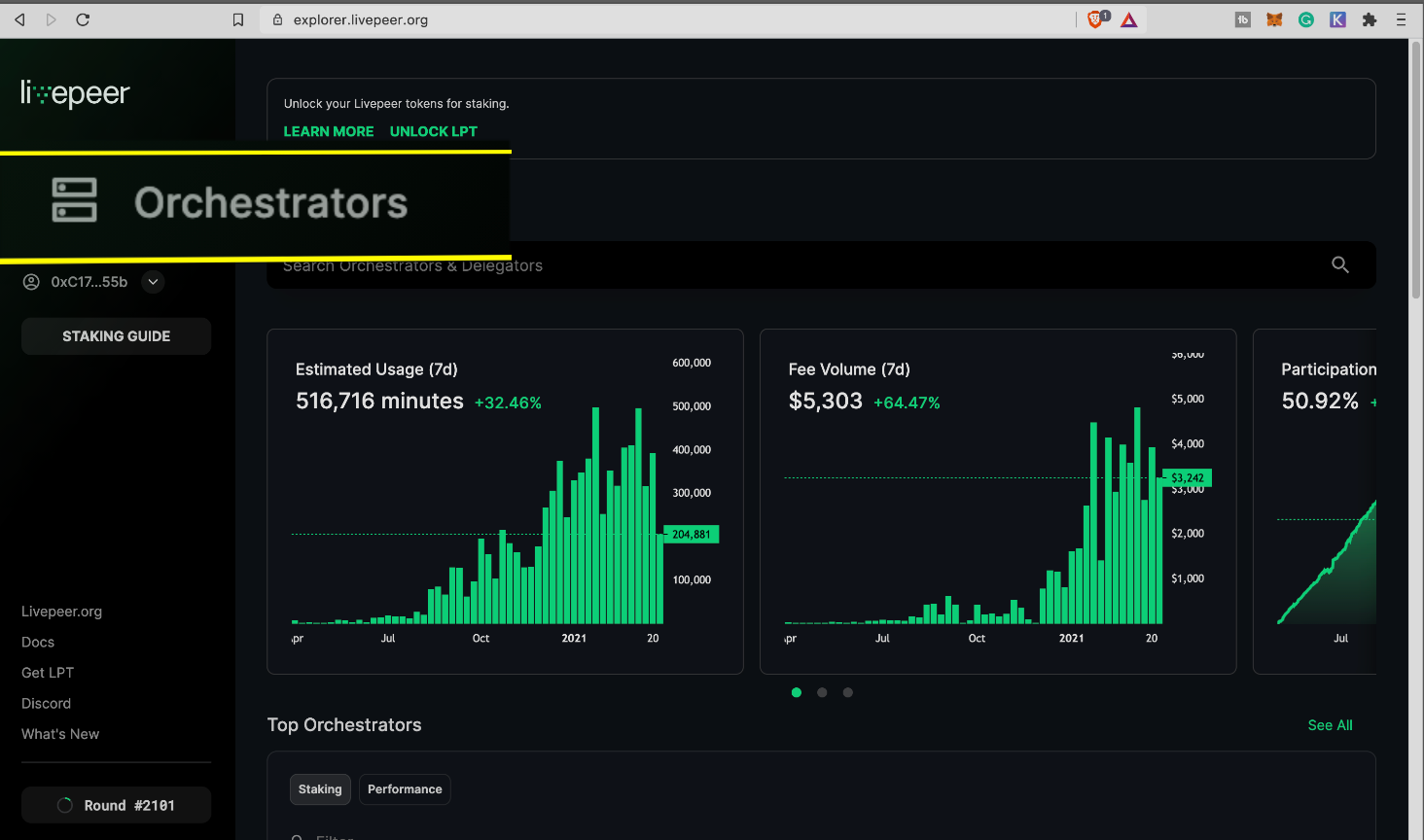Image resolution: width=1424 pixels, height=840 pixels.
Task: Click the Estimated Usage (7d) chart card
Action: (505, 502)
